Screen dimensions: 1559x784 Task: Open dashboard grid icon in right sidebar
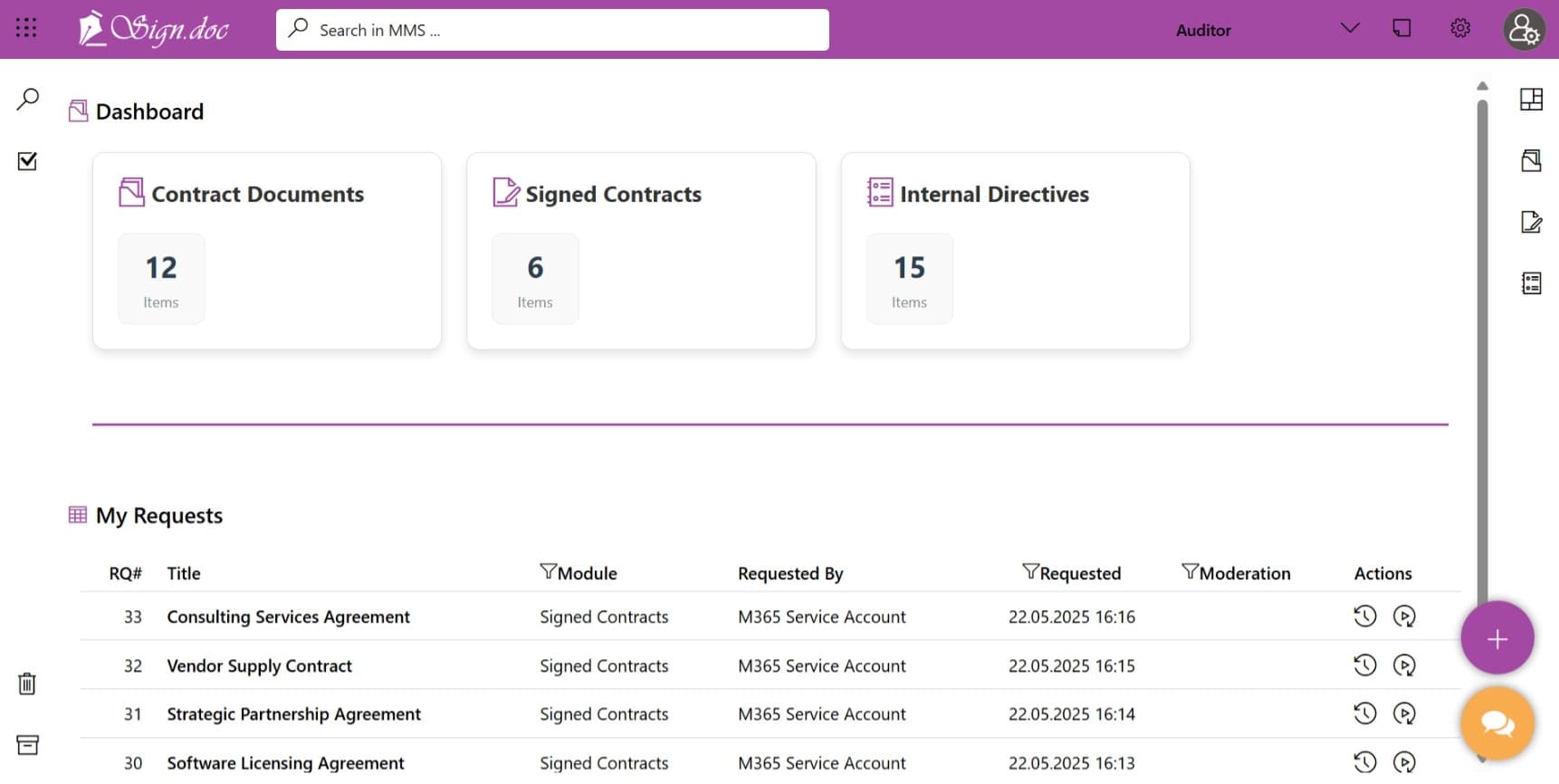click(1531, 99)
